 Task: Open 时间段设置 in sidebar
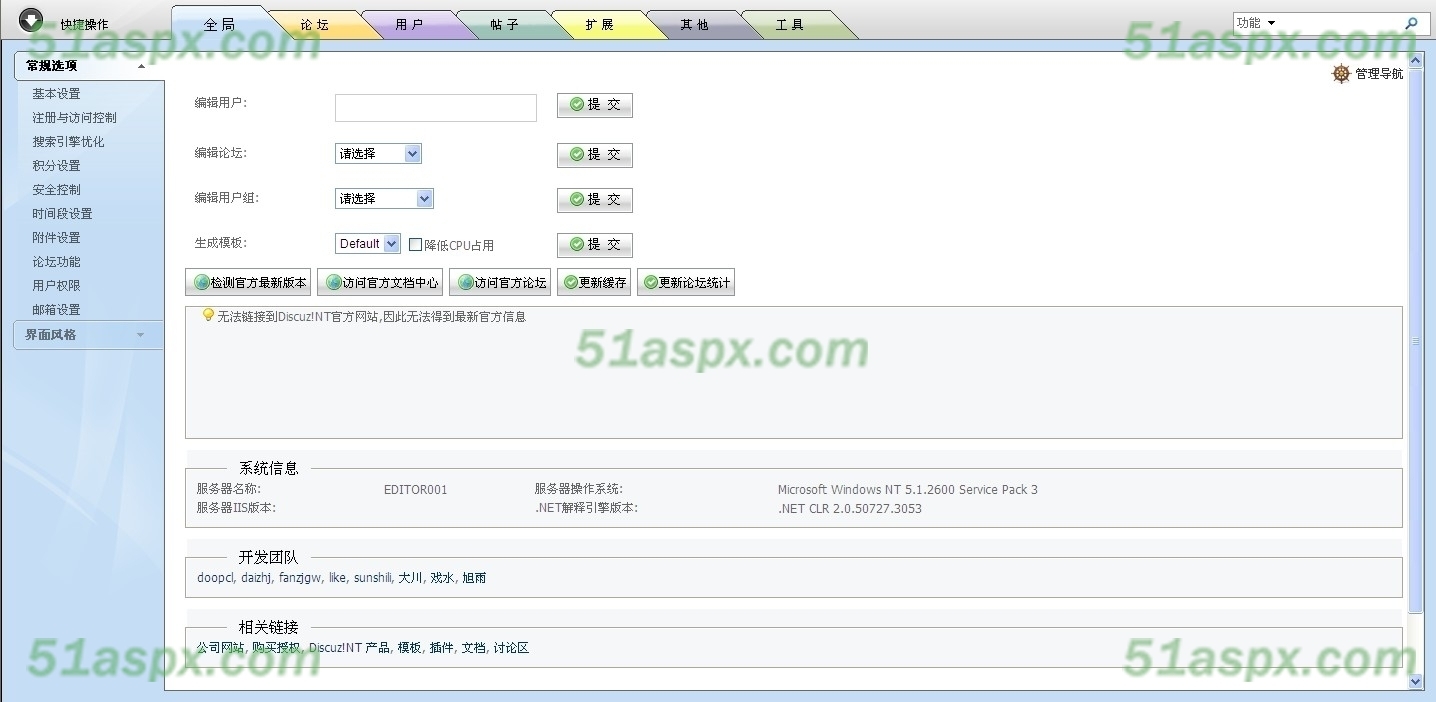click(x=62, y=214)
